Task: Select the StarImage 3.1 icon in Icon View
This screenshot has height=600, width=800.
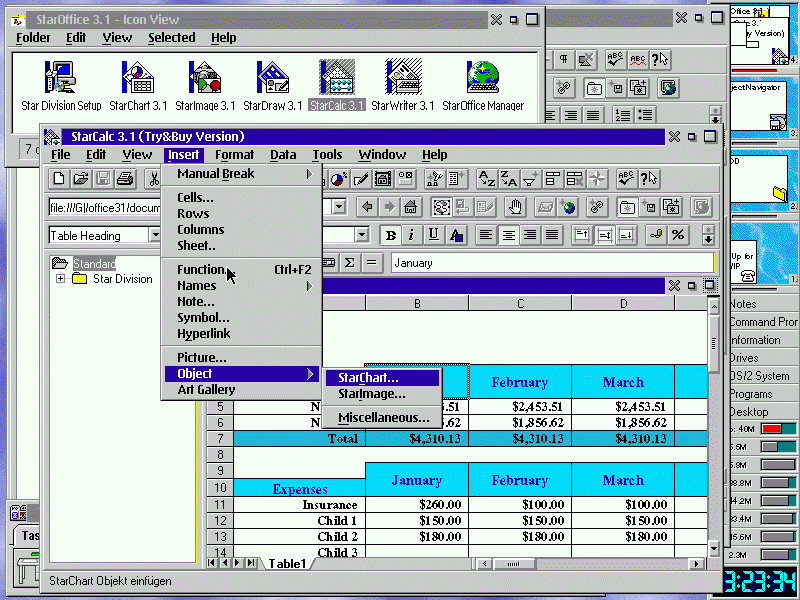Action: (205, 86)
